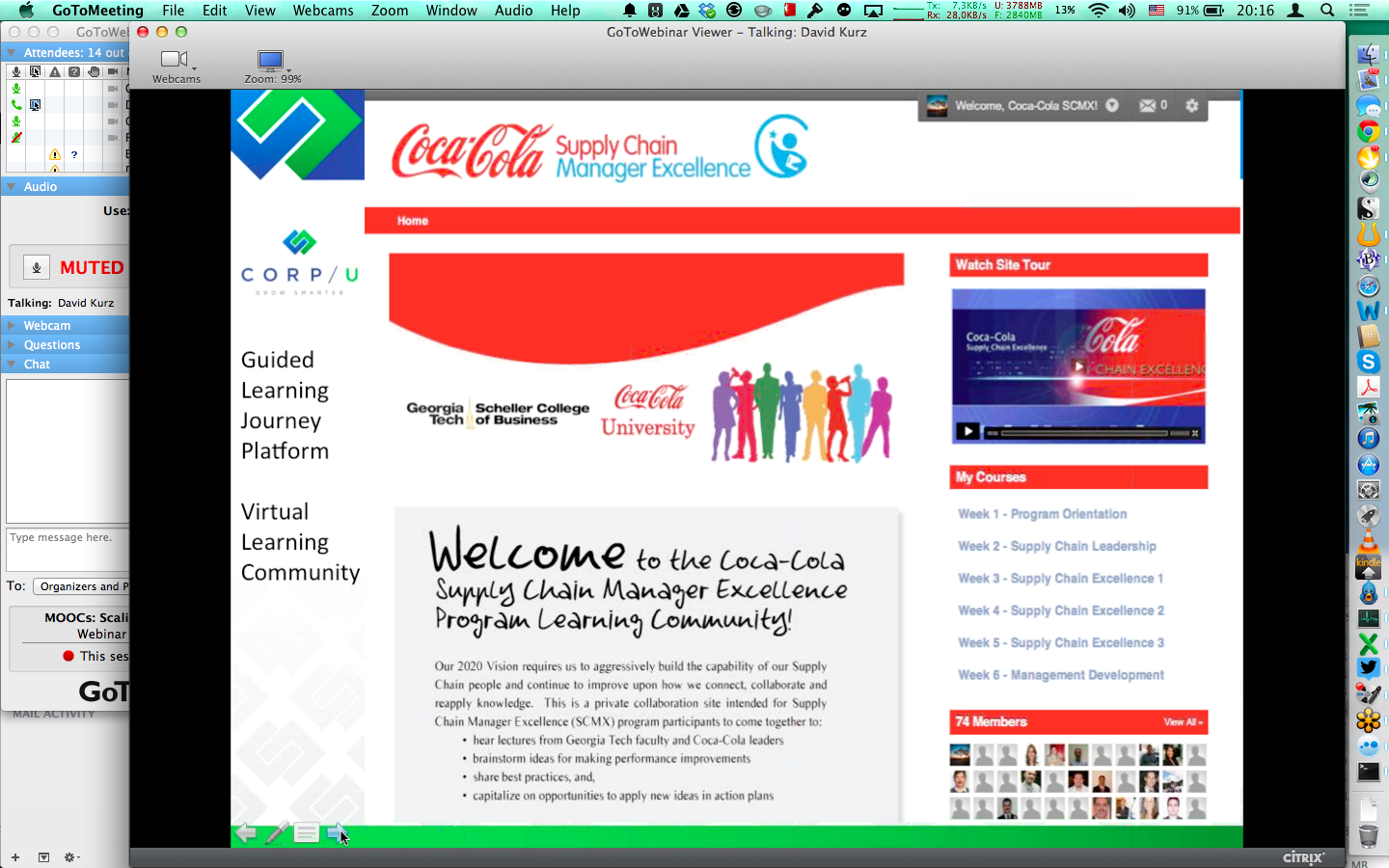
Task: Open the View menu
Action: (260, 11)
